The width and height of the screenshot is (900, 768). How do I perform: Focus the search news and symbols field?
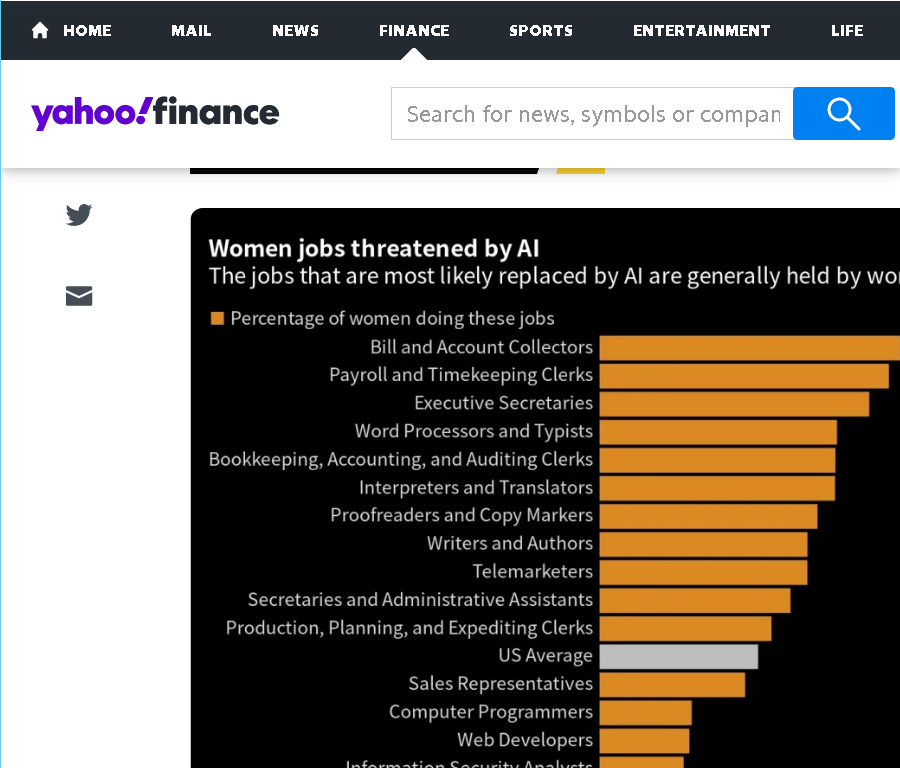pos(592,114)
